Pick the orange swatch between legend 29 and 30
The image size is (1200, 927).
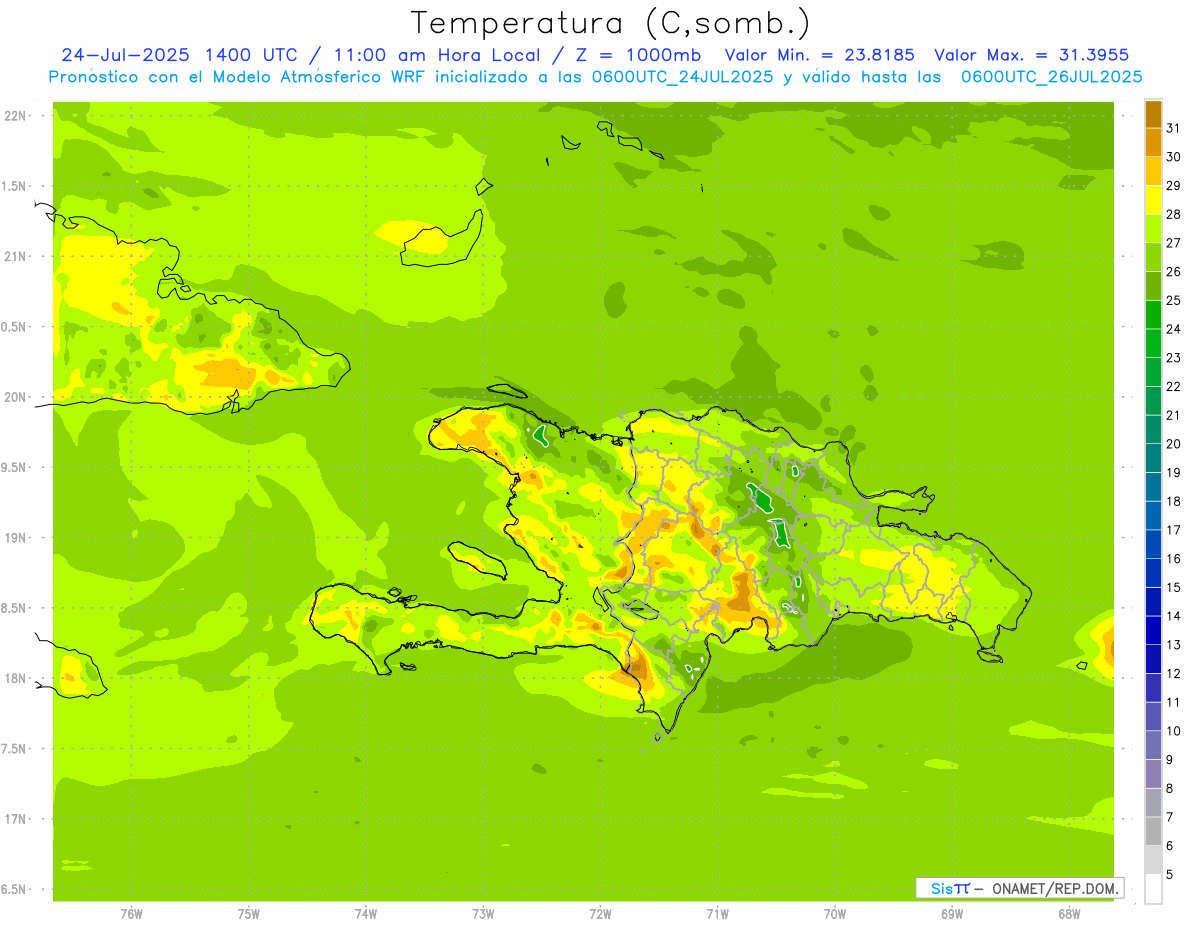pos(1154,171)
